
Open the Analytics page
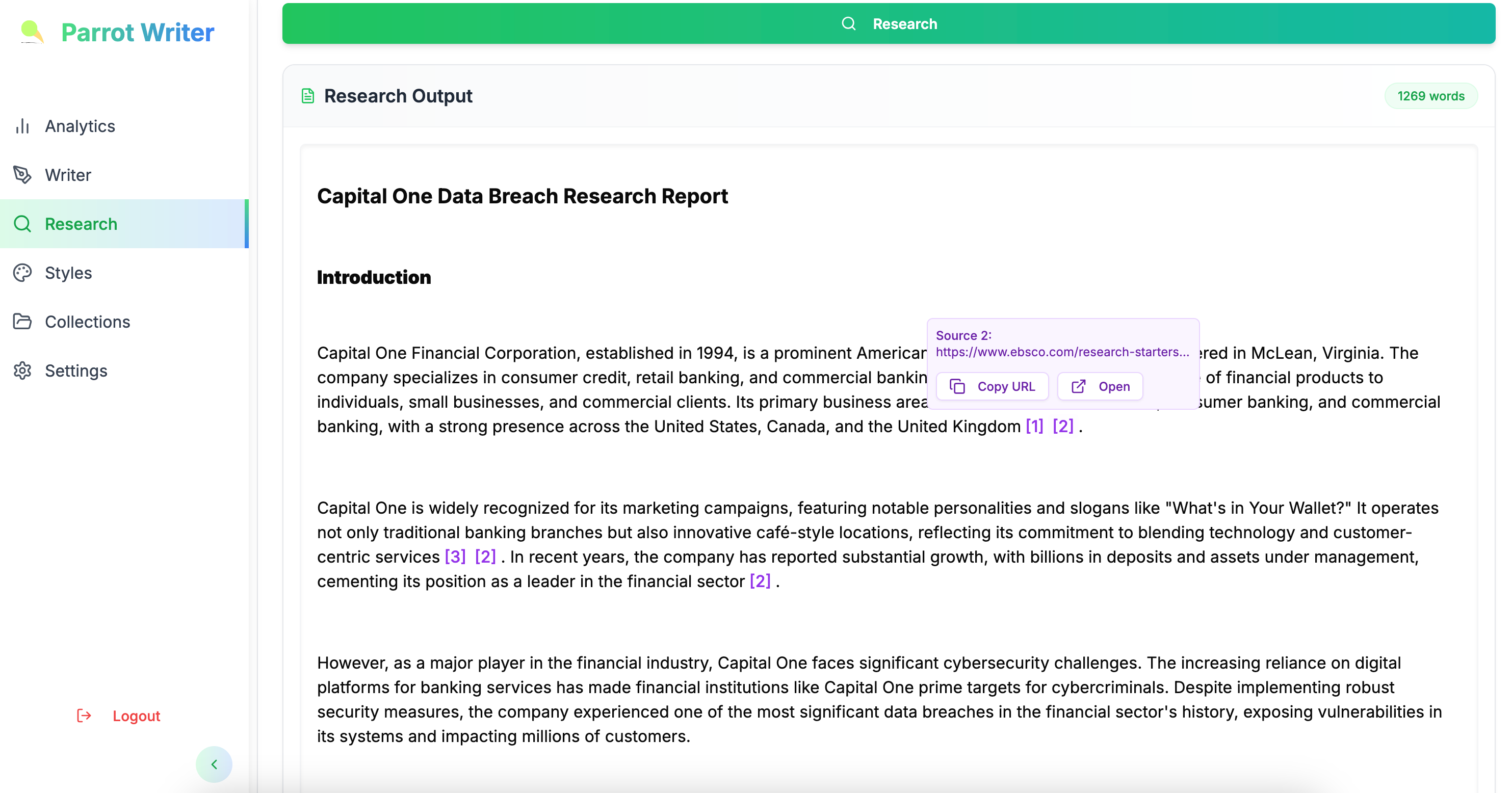(80, 126)
